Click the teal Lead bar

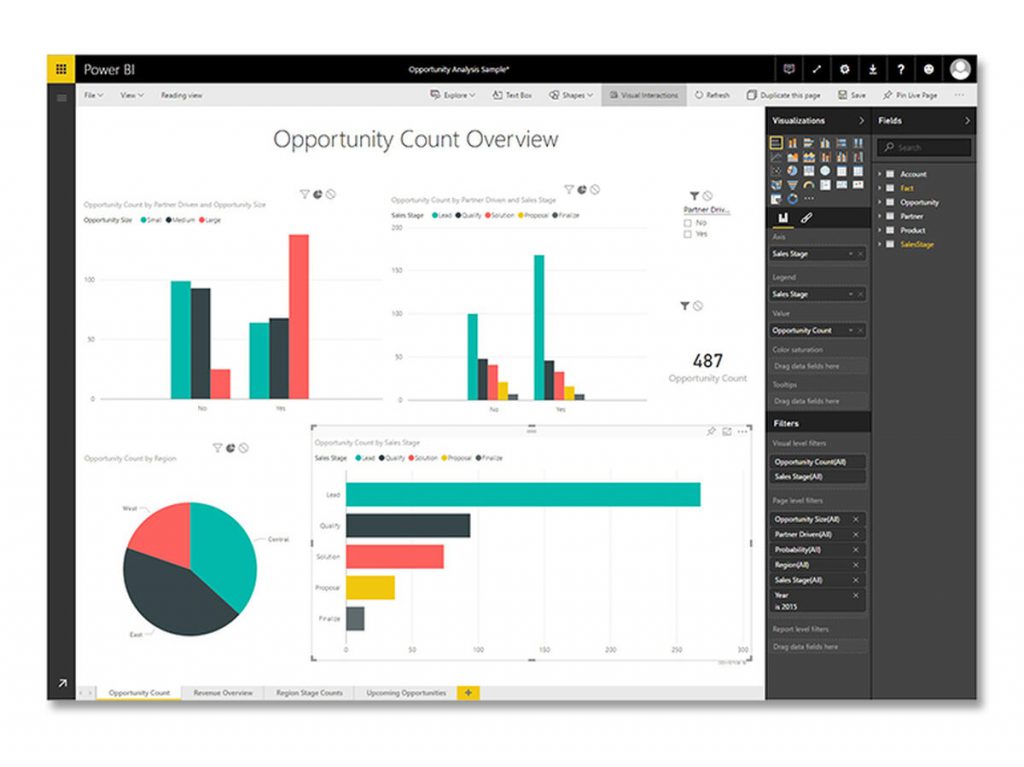tap(522, 495)
